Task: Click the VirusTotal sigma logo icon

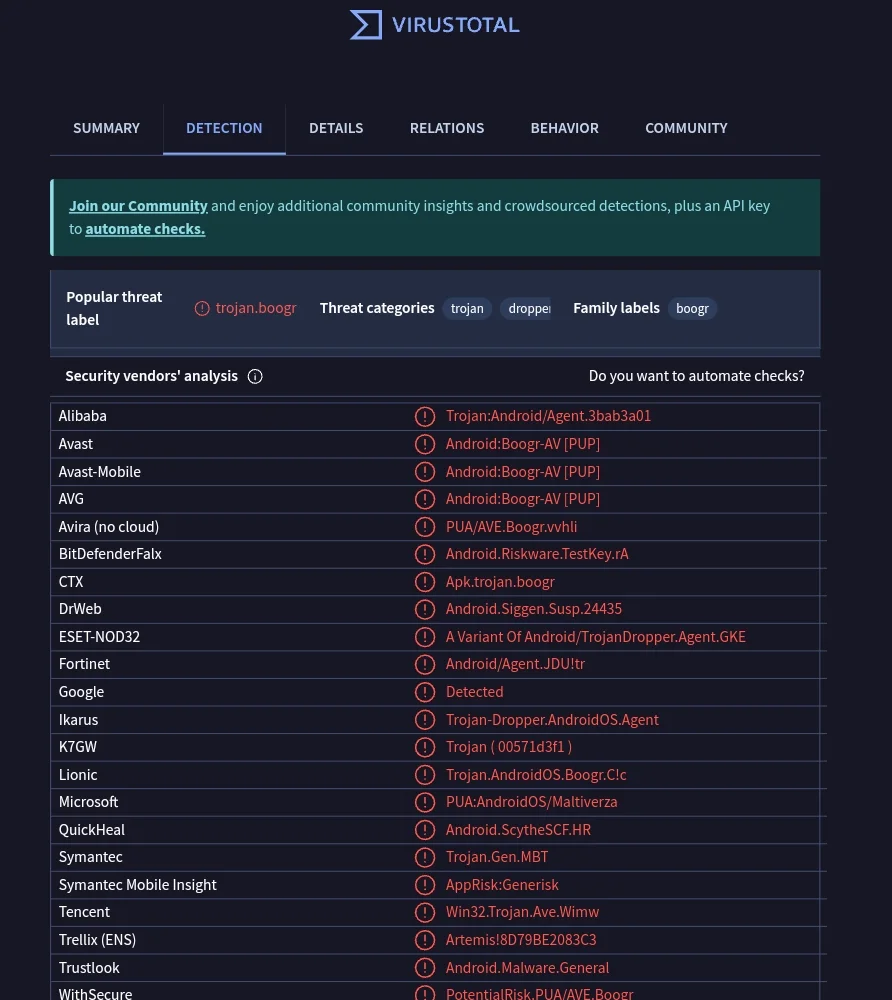Action: [366, 25]
